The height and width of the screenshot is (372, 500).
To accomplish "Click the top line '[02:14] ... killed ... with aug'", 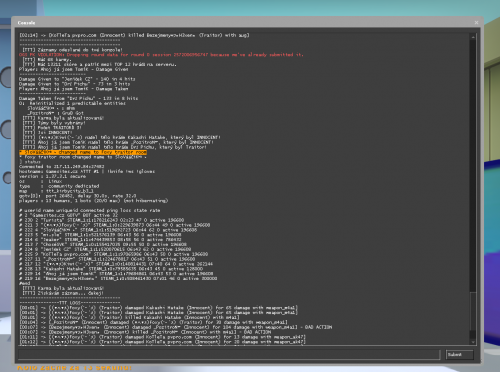I will tap(134, 35).
